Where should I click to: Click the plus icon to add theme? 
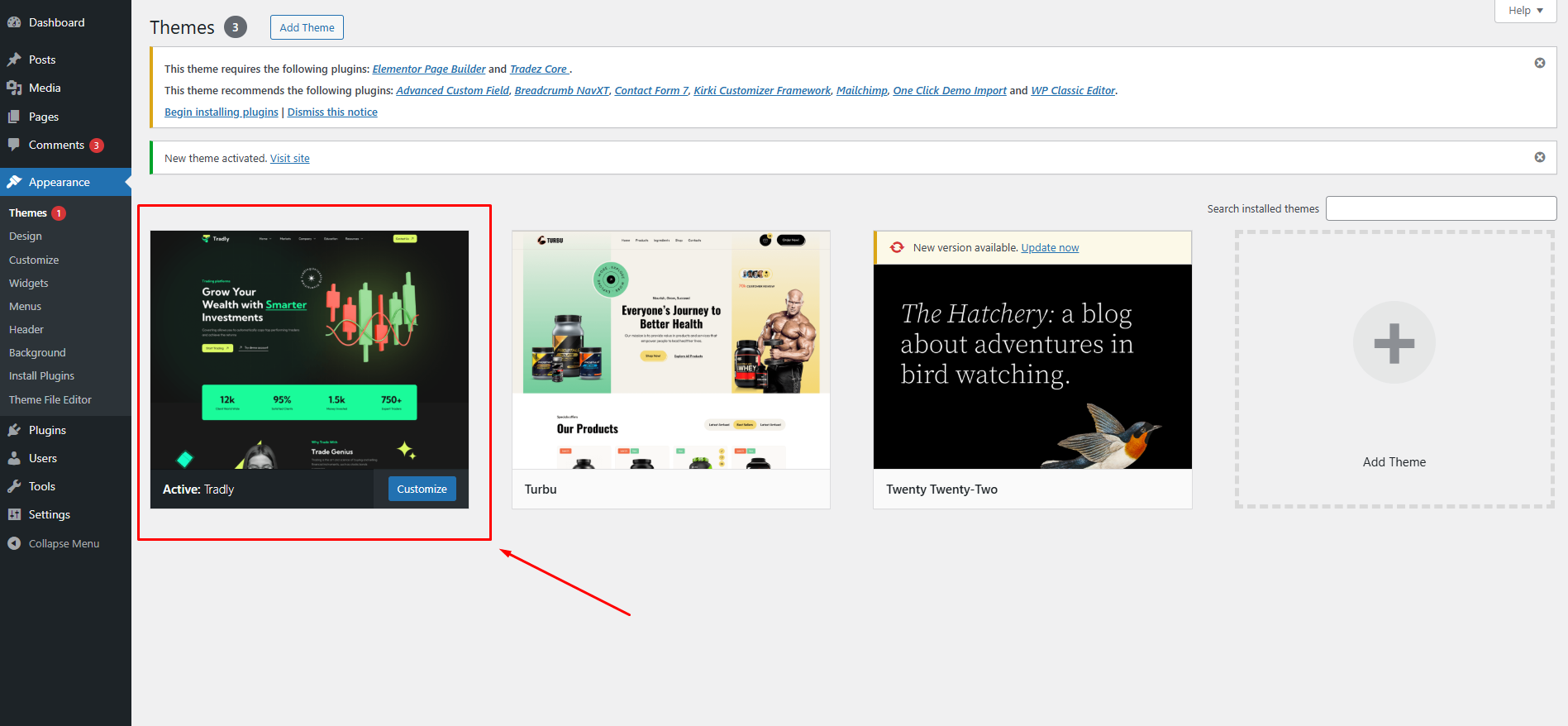point(1394,343)
